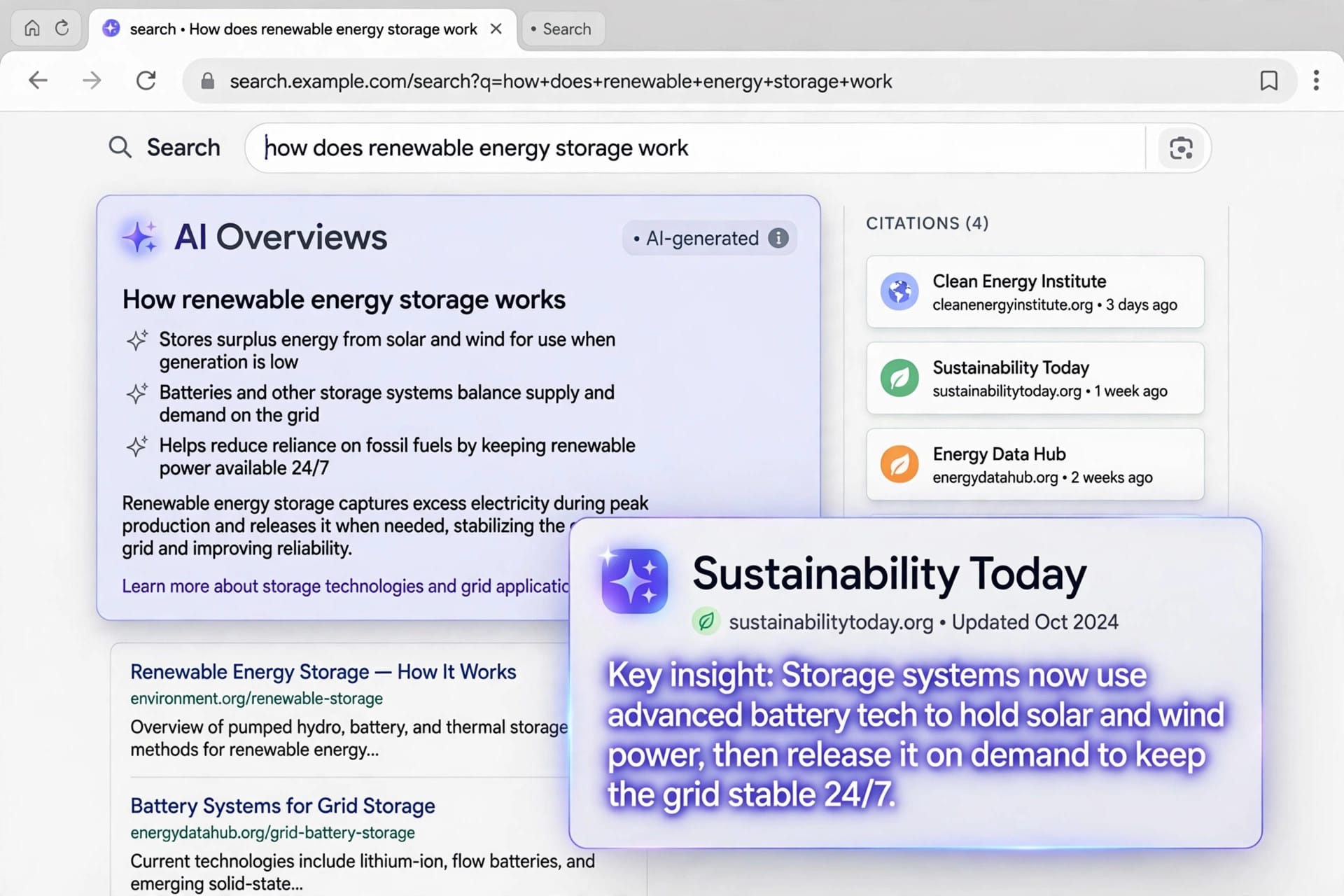Click the popup's purple sparkle logo
The image size is (1344, 896).
634,581
